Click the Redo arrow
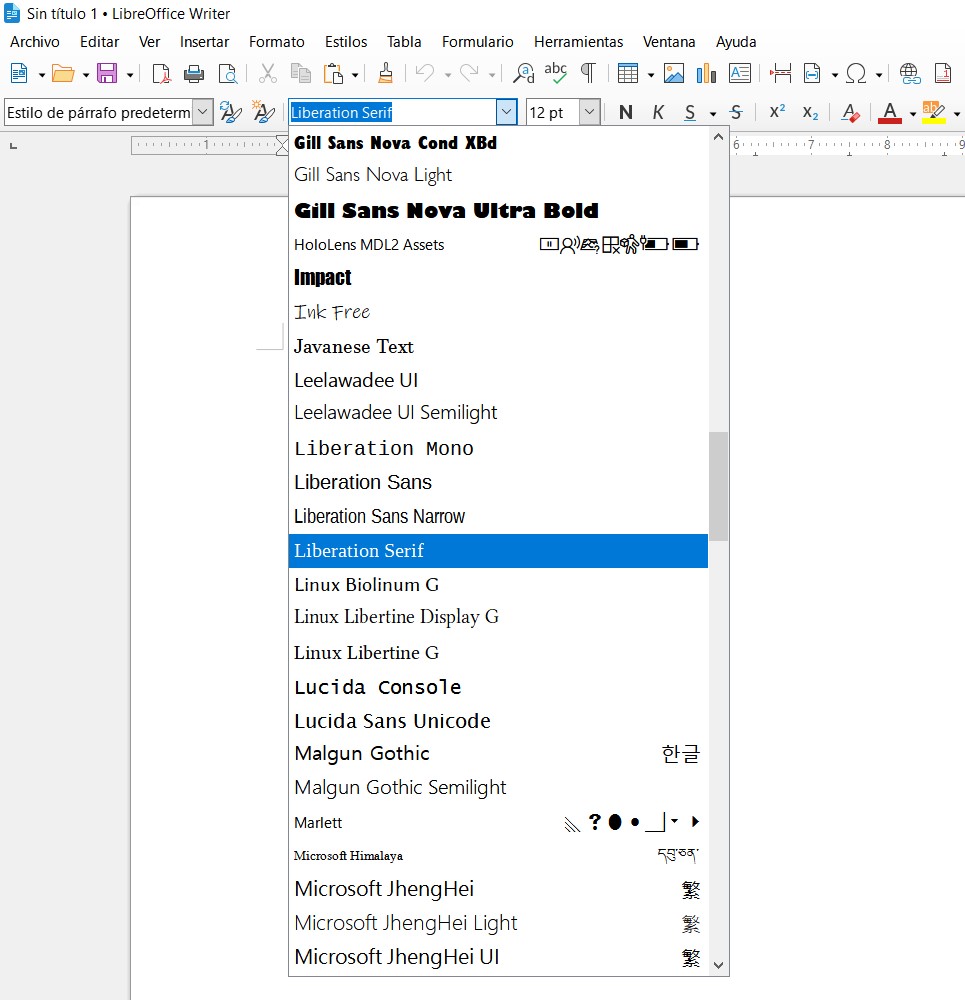 [469, 74]
